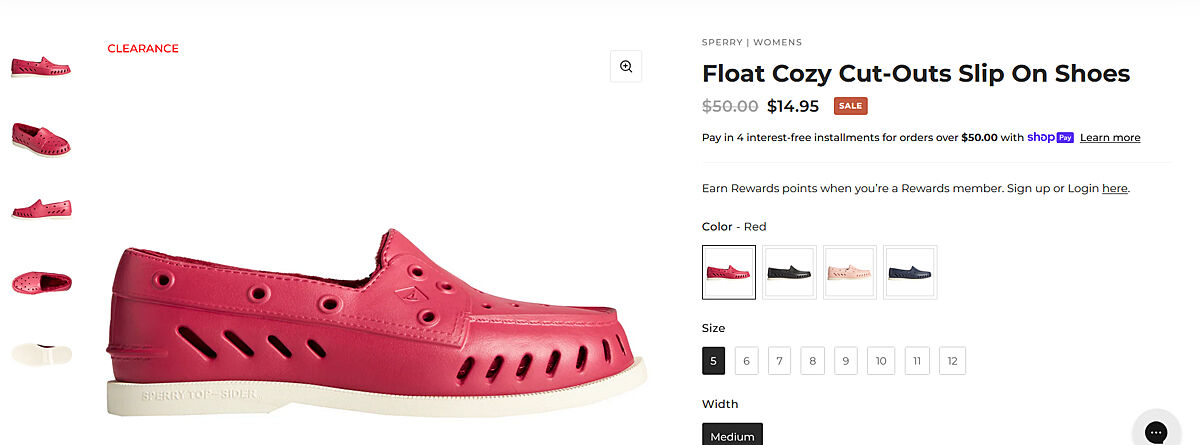Click the main red shoe product image

tap(375, 320)
